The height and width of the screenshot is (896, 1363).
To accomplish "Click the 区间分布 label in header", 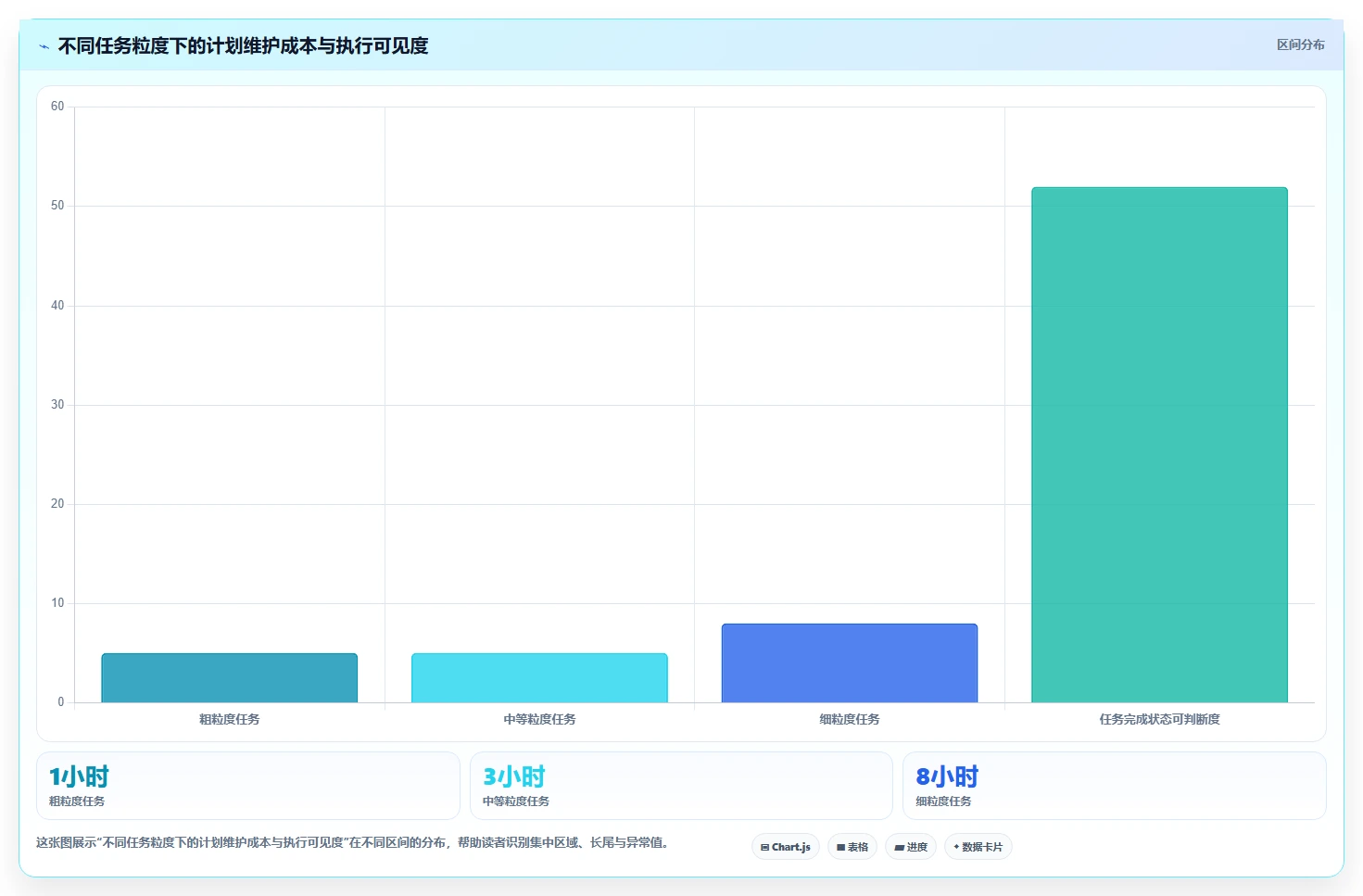I will [x=1300, y=44].
